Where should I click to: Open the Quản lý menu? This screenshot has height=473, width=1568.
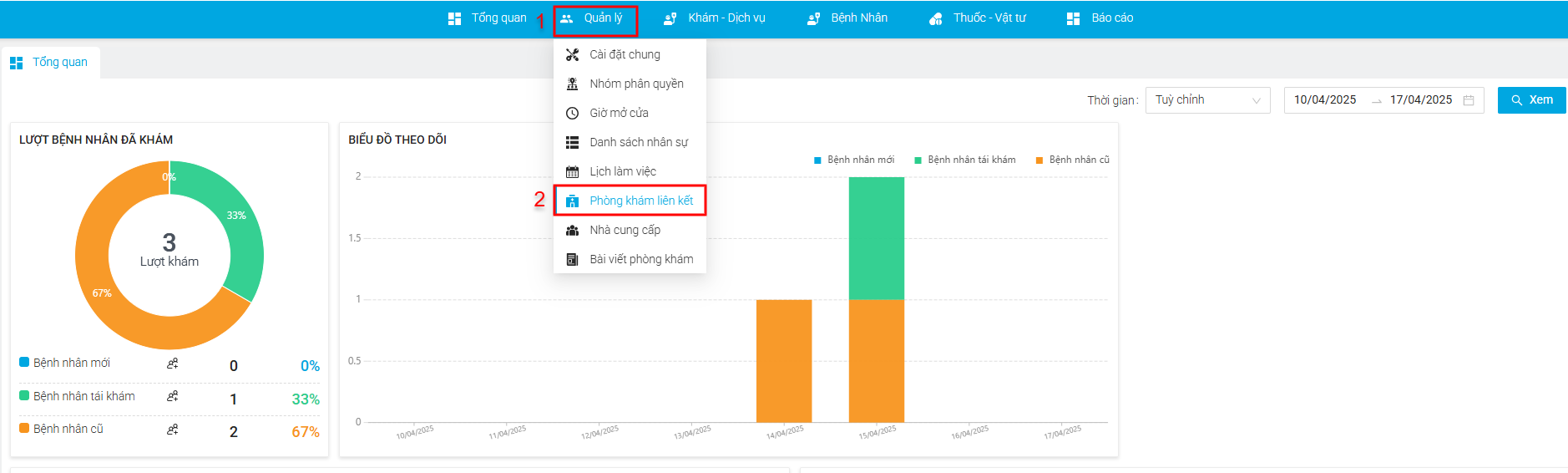pos(595,20)
